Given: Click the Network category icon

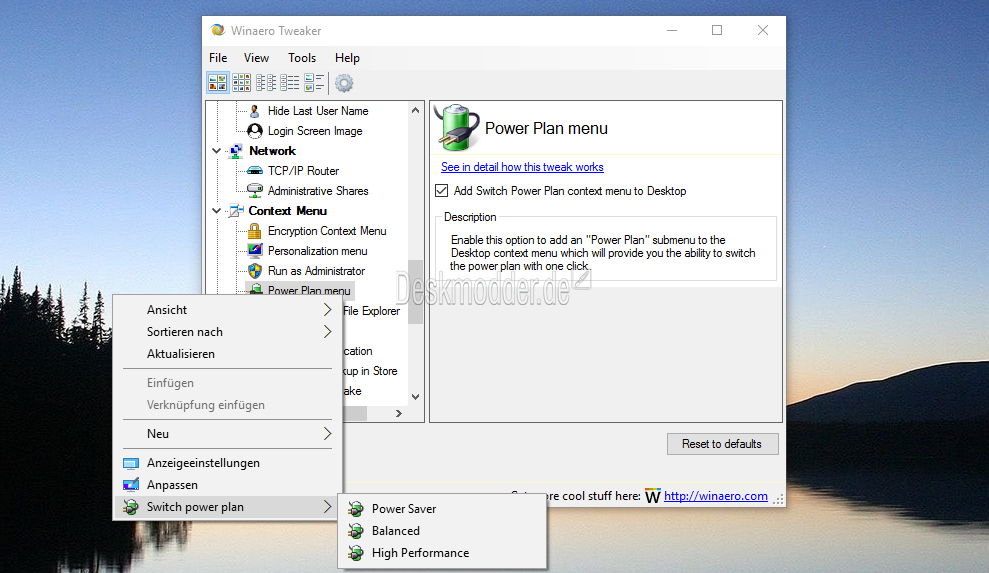Looking at the screenshot, I should (235, 151).
